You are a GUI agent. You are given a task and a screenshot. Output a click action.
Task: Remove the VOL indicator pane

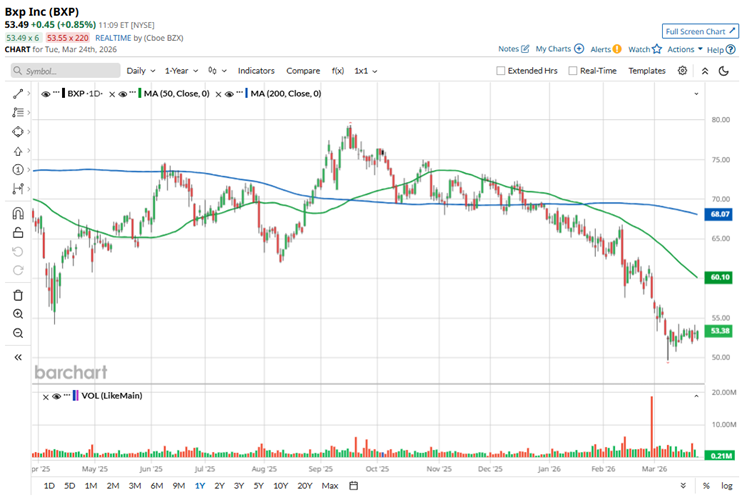[46, 396]
